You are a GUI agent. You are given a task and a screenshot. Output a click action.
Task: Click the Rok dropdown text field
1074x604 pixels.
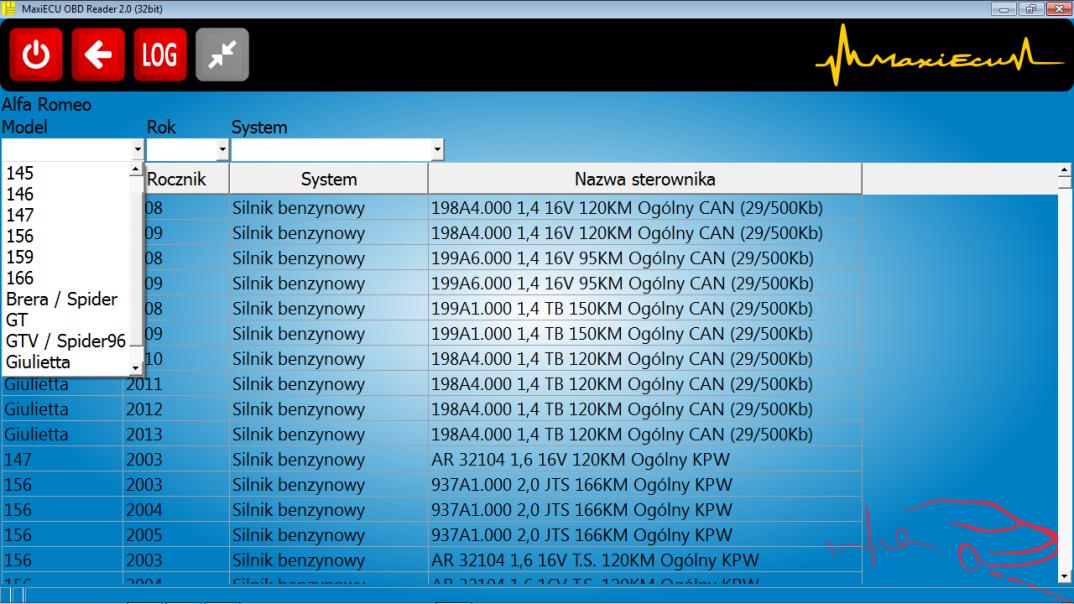[x=182, y=149]
